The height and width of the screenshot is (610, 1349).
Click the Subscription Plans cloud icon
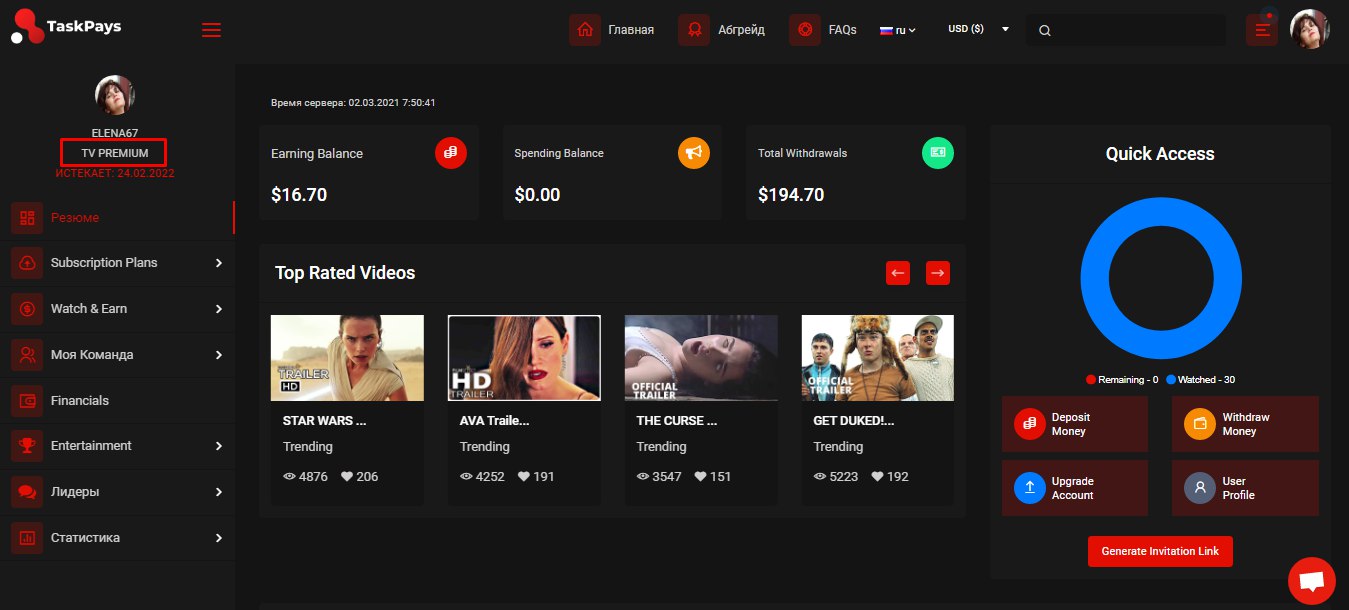[x=27, y=263]
